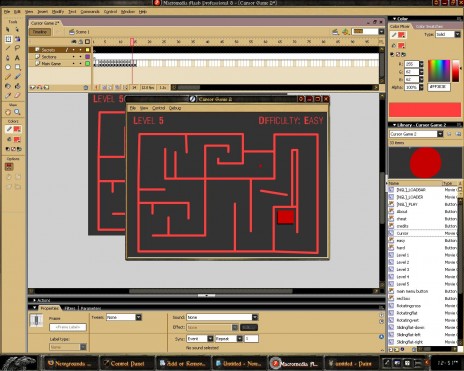Select the Line tool
The height and width of the screenshot is (371, 464).
click(x=8, y=48)
